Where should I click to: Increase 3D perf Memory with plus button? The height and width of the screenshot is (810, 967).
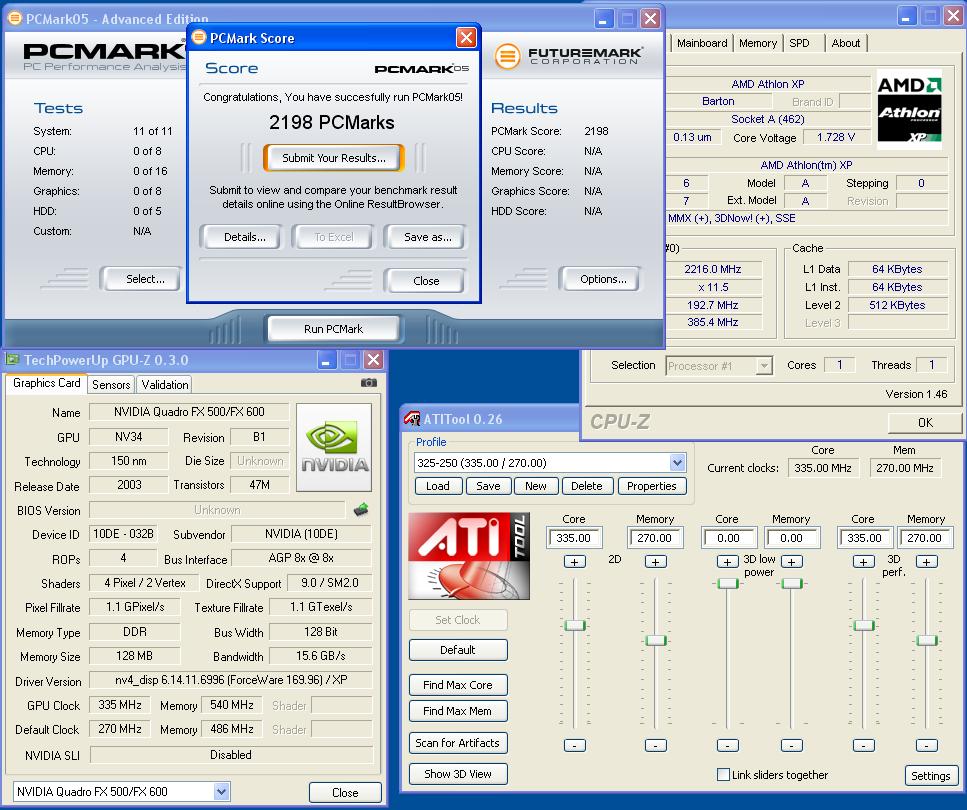926,561
